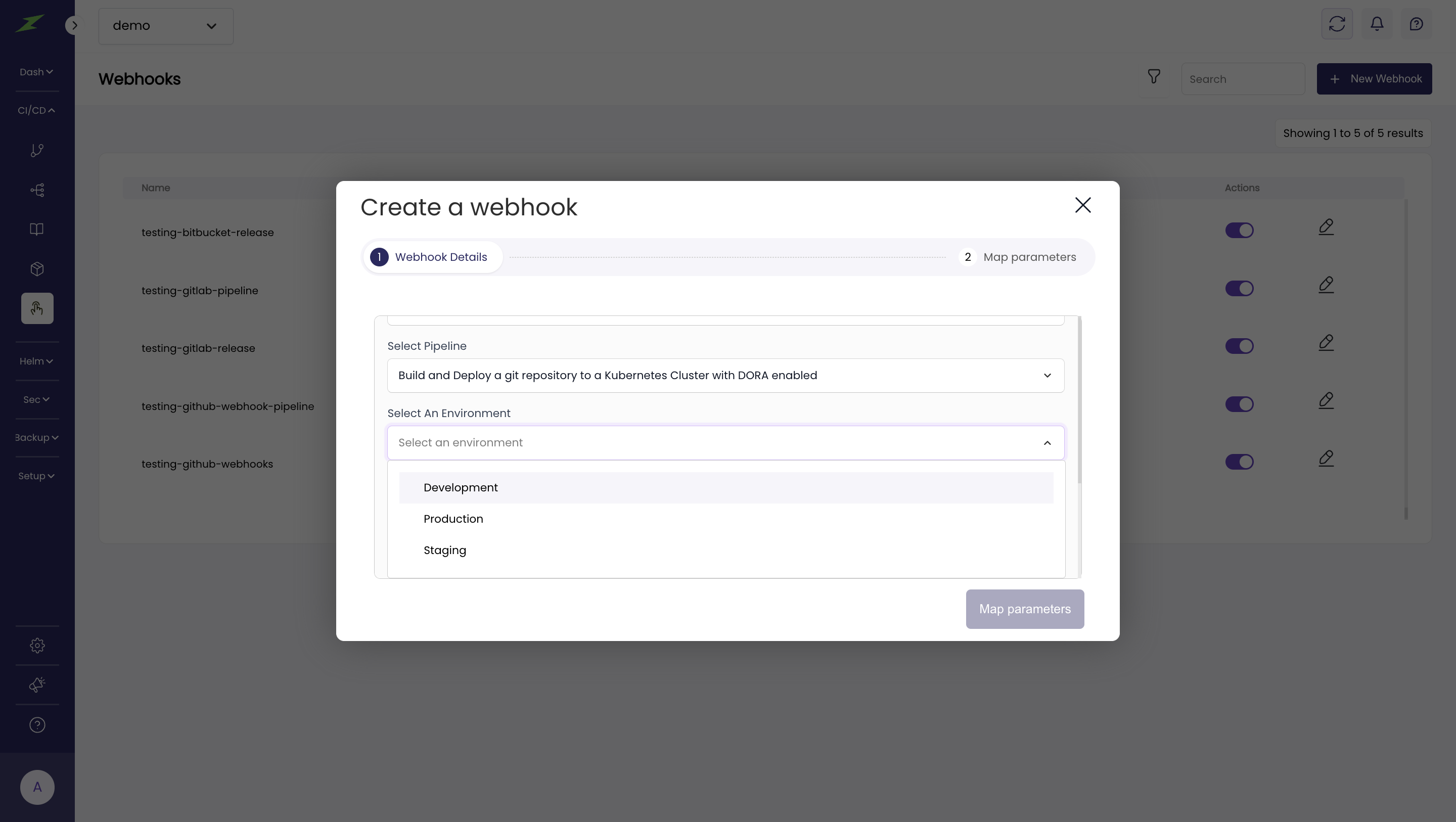Click the refresh icon in top bar
The width and height of the screenshot is (1456, 822).
pyautogui.click(x=1336, y=24)
